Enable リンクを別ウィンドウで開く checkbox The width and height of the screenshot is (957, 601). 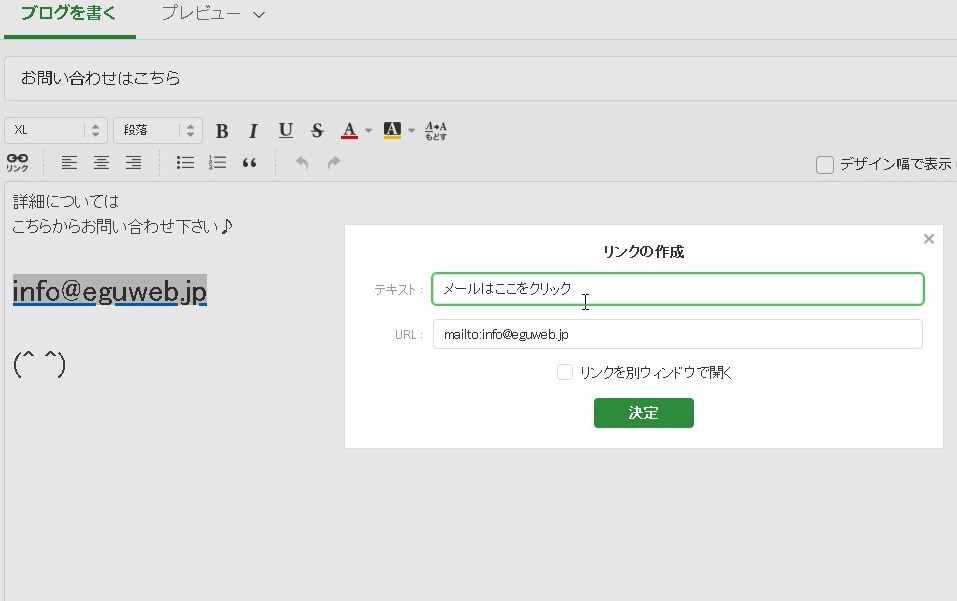pos(565,372)
